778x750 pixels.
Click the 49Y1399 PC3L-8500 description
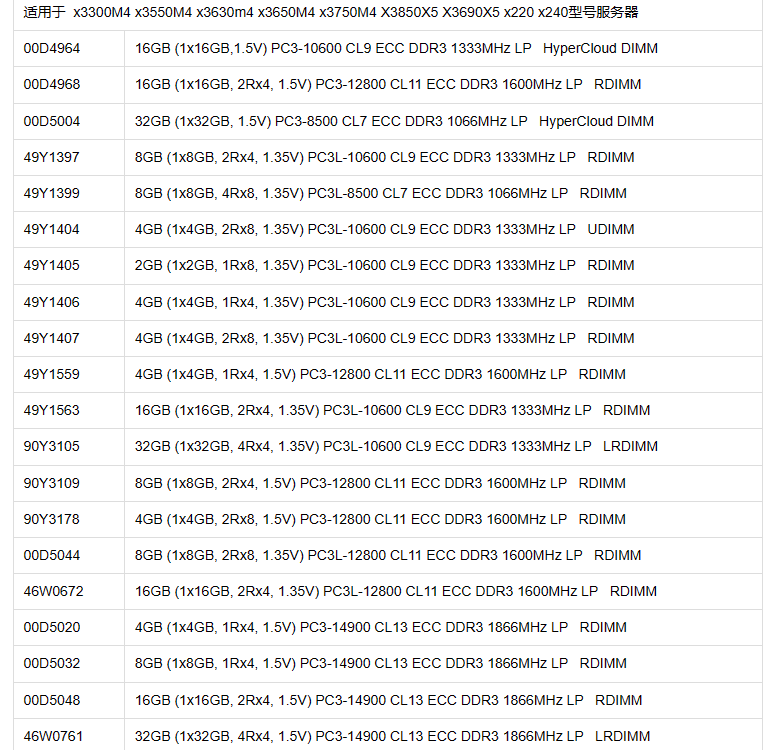(381, 193)
